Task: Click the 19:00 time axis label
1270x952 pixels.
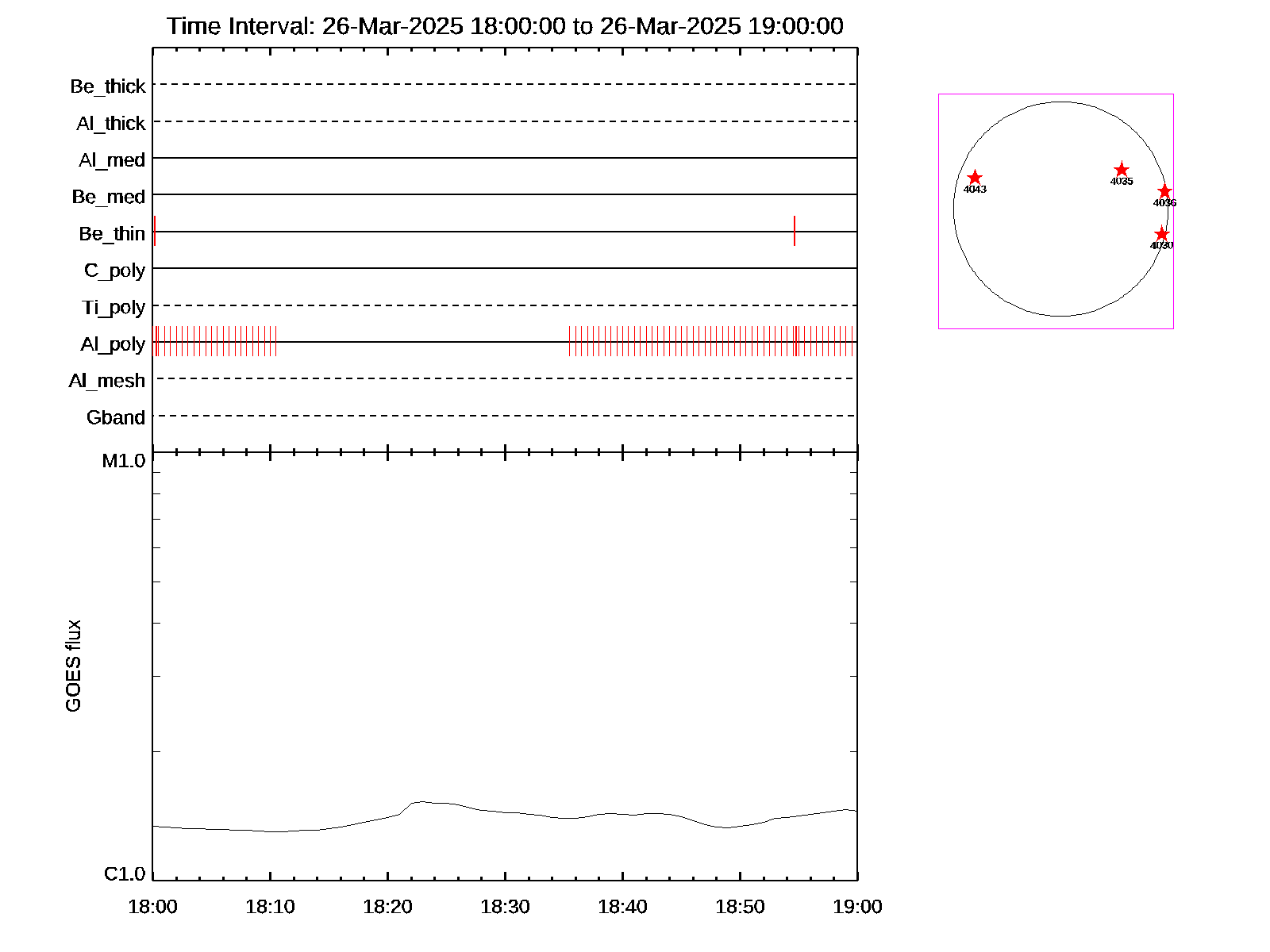Action: (x=857, y=907)
